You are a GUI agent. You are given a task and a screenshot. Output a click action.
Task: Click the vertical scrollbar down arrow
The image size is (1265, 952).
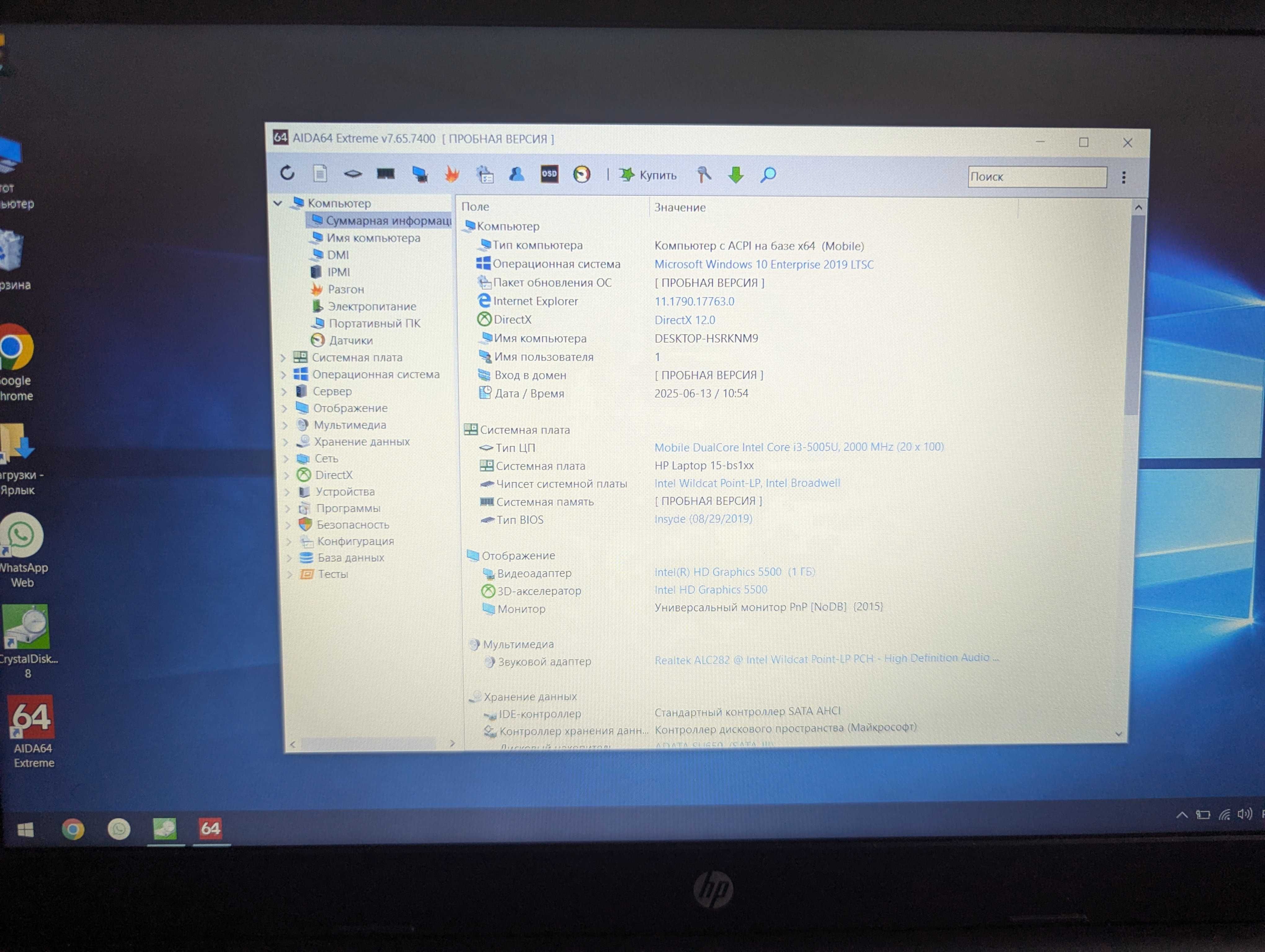coord(1118,734)
